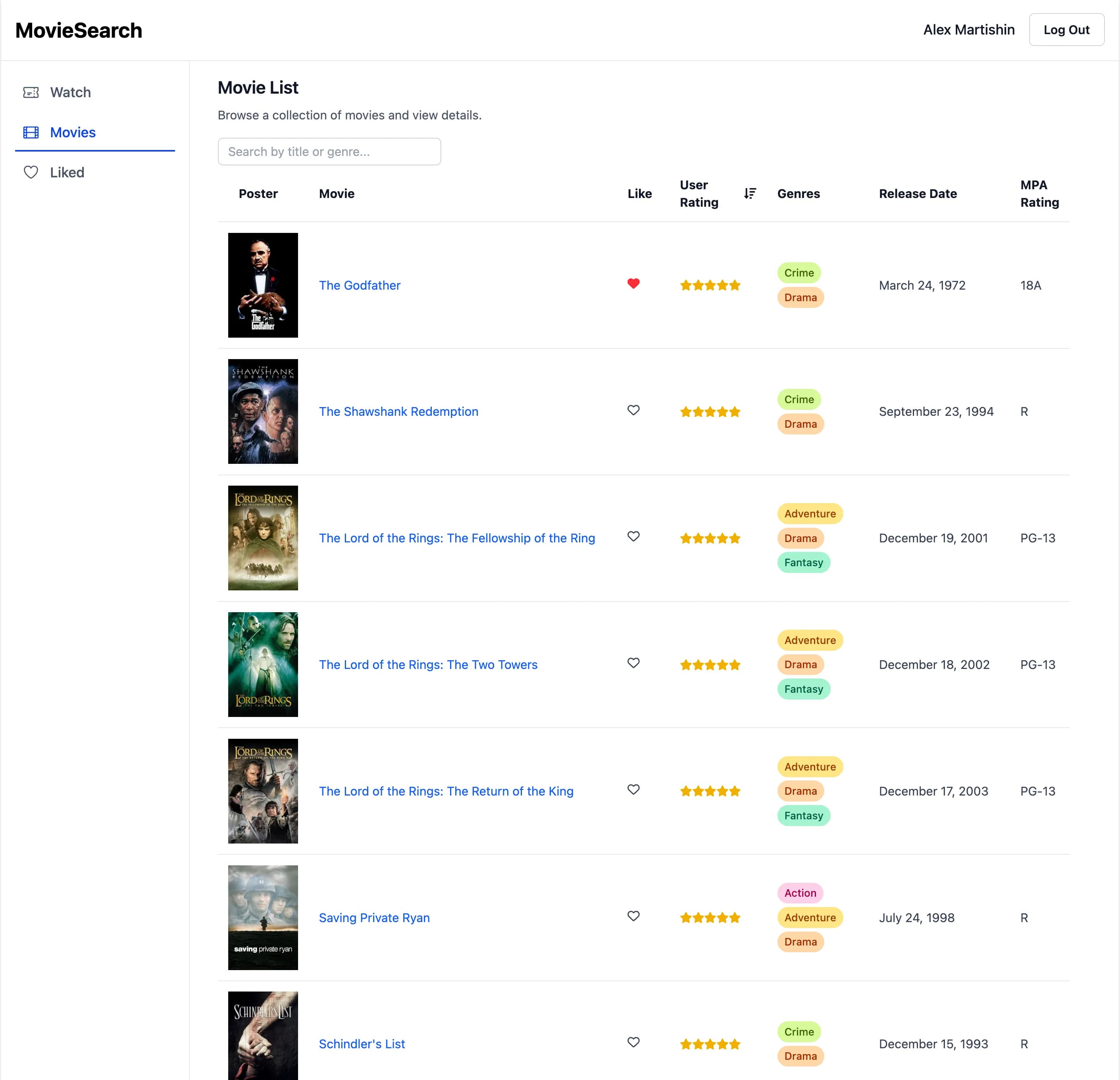Like Schindler's List
This screenshot has height=1080, width=1120.
[633, 1042]
